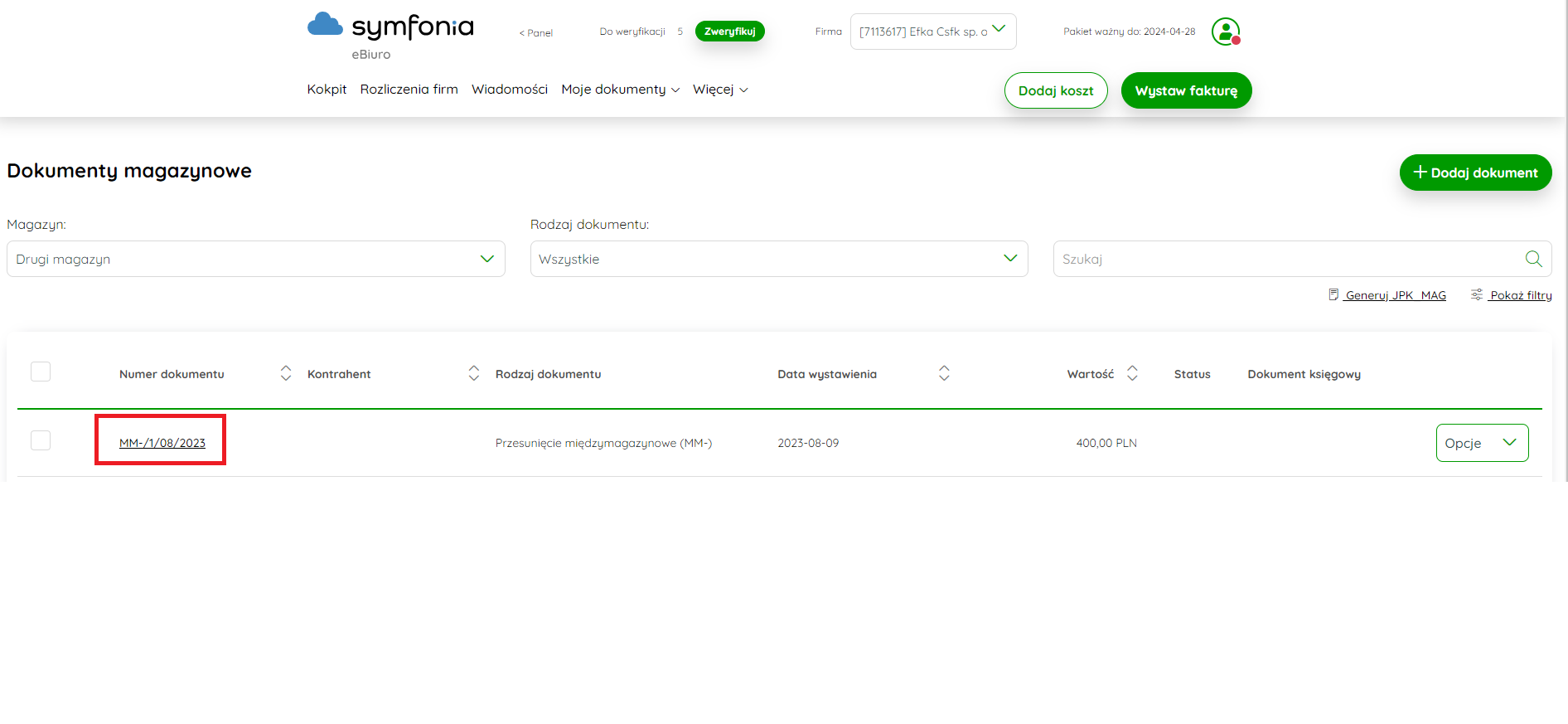
Task: Tick the select-all header checkbox
Action: 41,372
